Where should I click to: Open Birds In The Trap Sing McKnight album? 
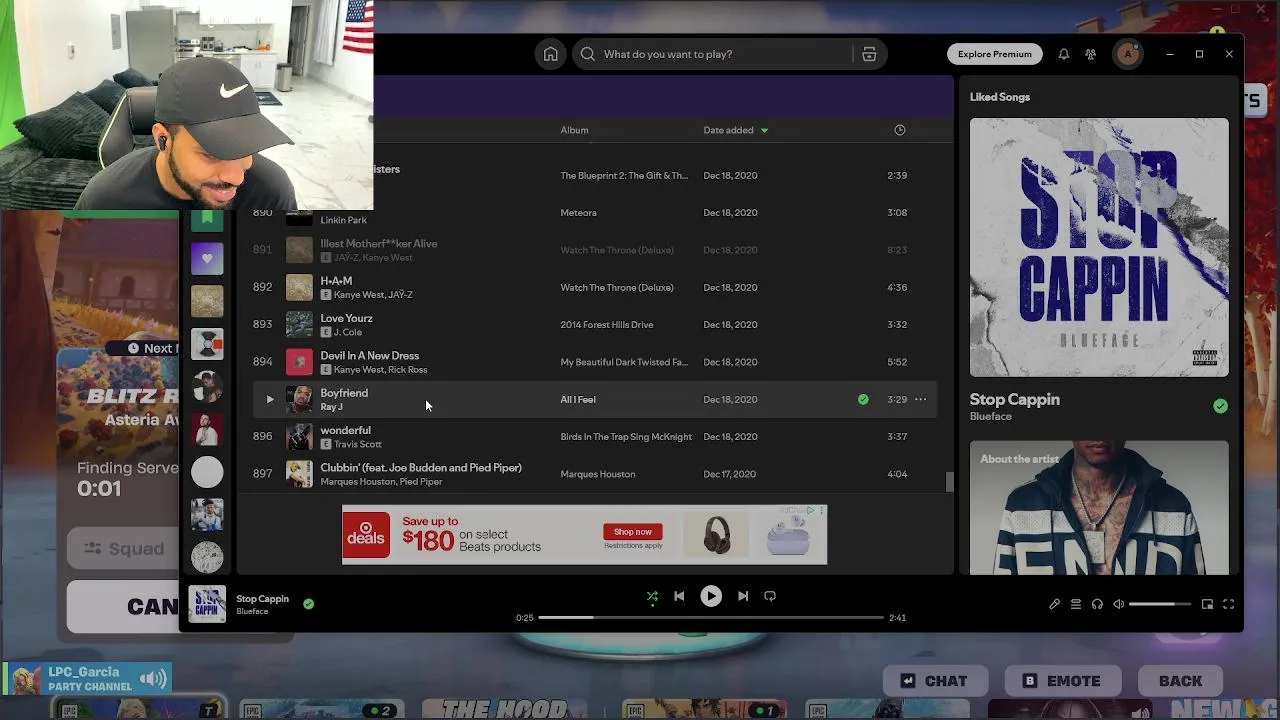tap(626, 437)
